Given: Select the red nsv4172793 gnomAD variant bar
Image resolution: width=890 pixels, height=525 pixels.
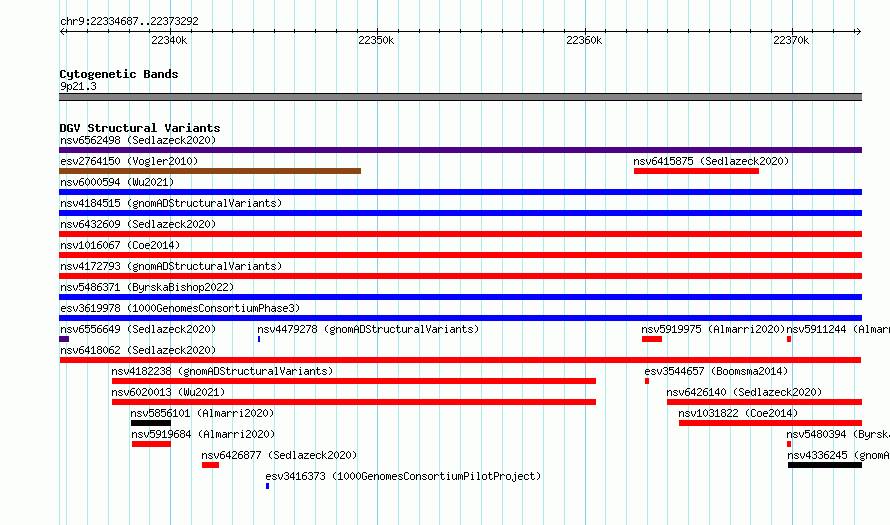Looking at the screenshot, I should click(460, 276).
